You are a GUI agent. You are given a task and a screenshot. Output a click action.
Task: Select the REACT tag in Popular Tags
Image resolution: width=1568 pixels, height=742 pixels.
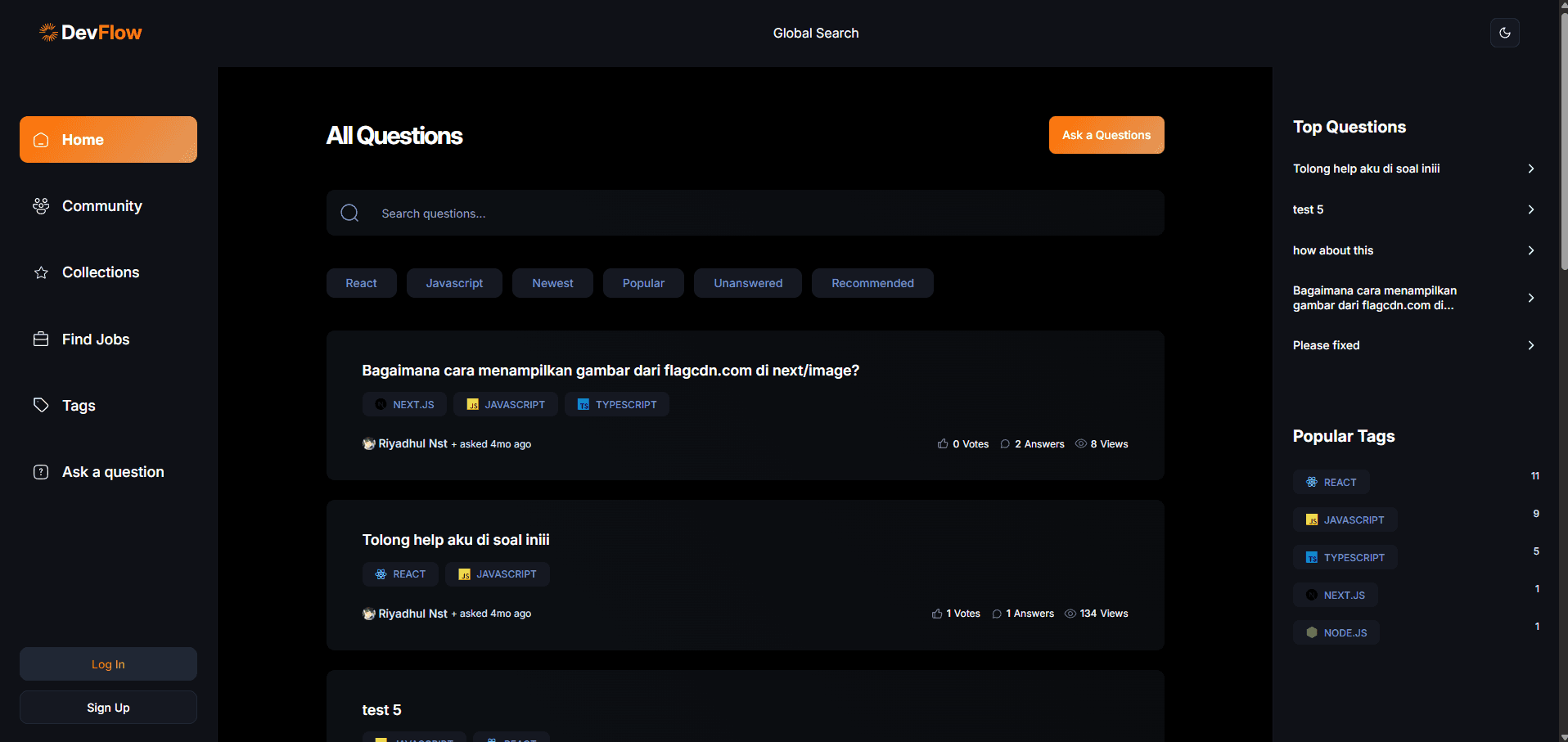point(1331,482)
